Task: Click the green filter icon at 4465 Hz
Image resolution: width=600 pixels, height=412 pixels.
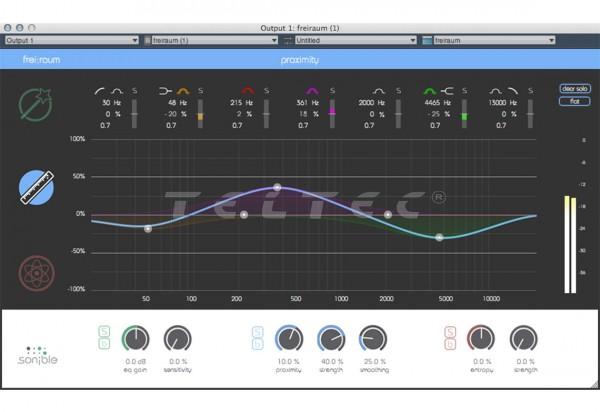Action: tap(437, 91)
